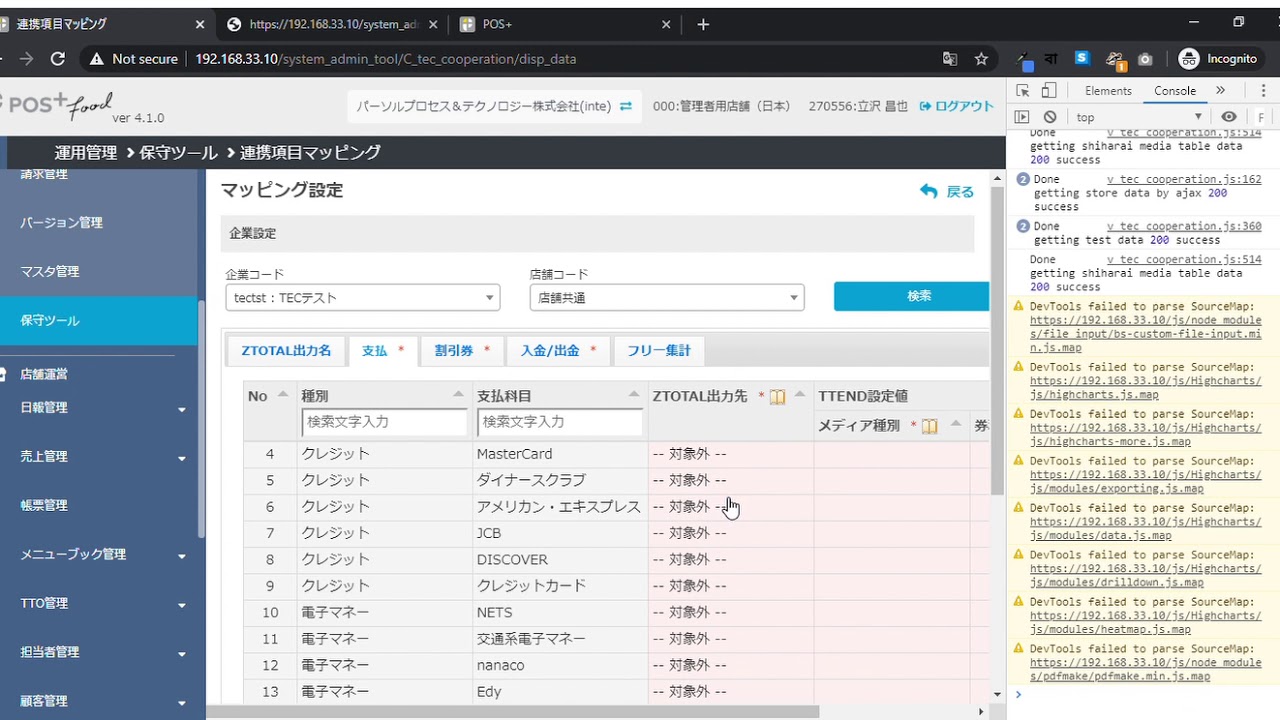1280x720 pixels.
Task: Open the book icon beside メディア種別
Action: (929, 426)
